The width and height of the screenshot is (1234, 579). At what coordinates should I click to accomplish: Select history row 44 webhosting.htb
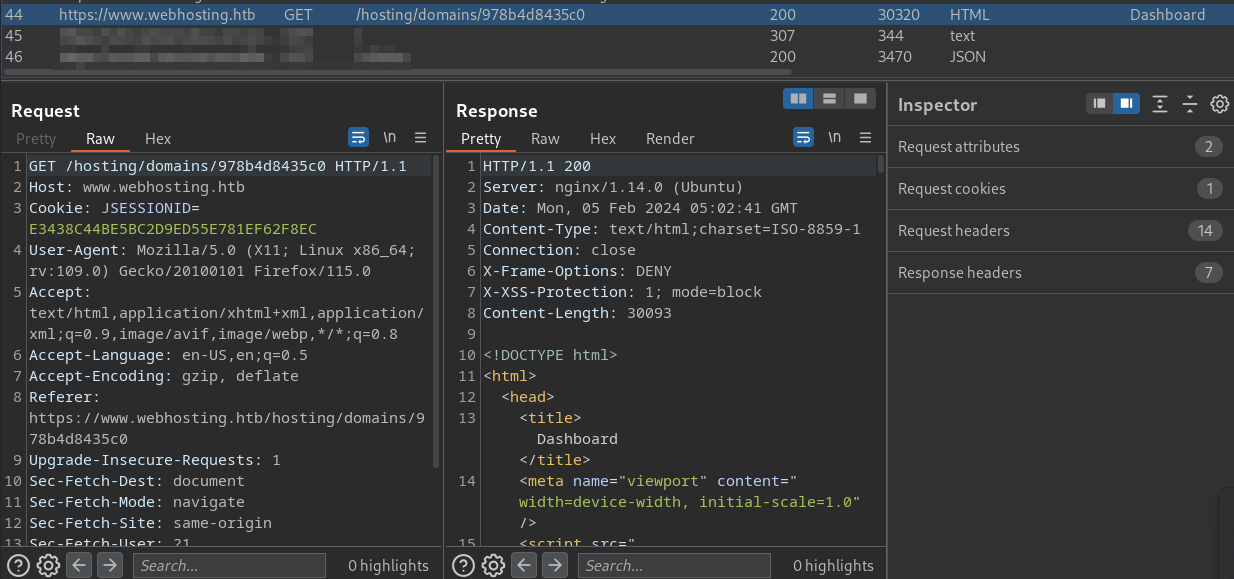617,15
